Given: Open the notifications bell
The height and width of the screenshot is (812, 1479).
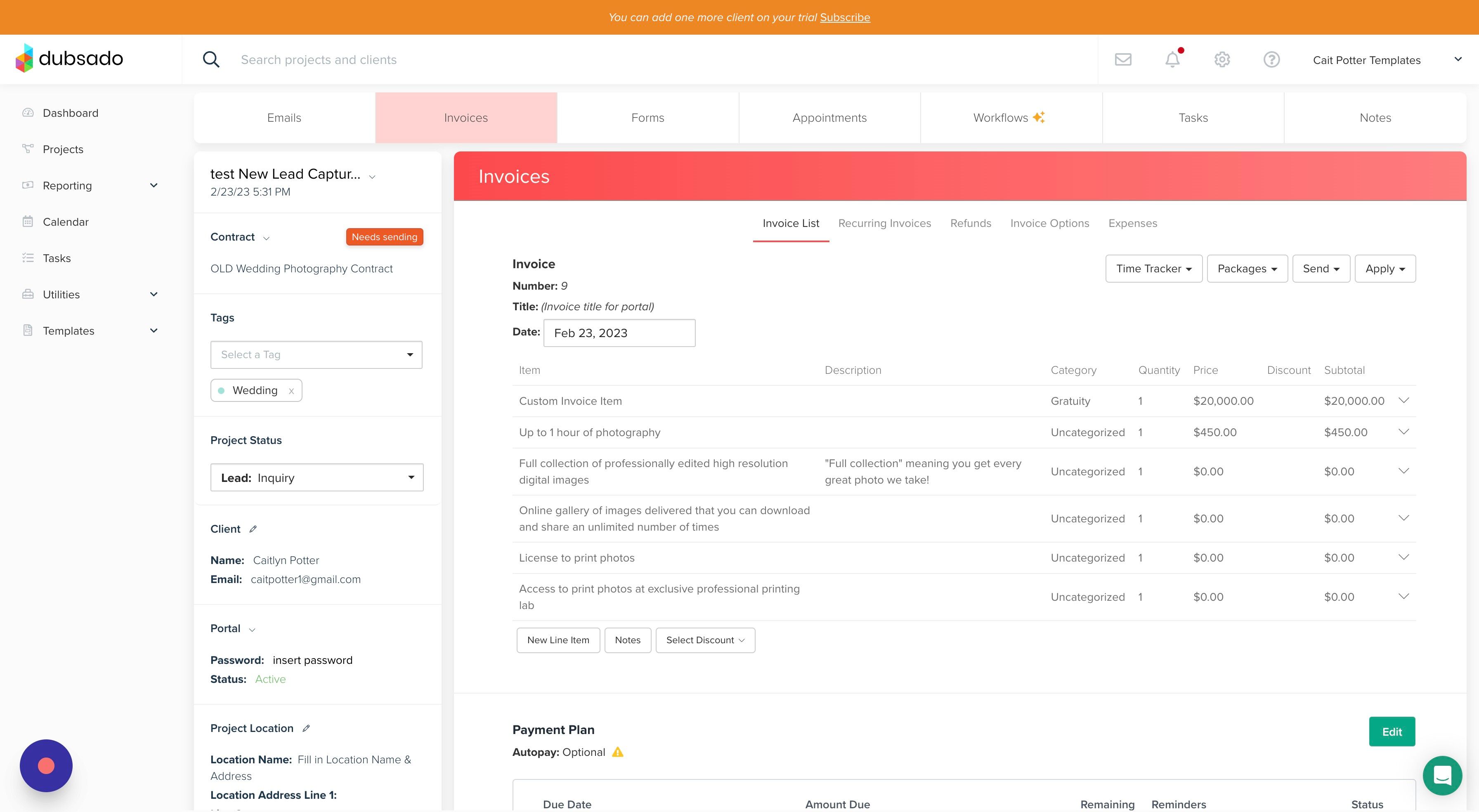Looking at the screenshot, I should (1172, 59).
